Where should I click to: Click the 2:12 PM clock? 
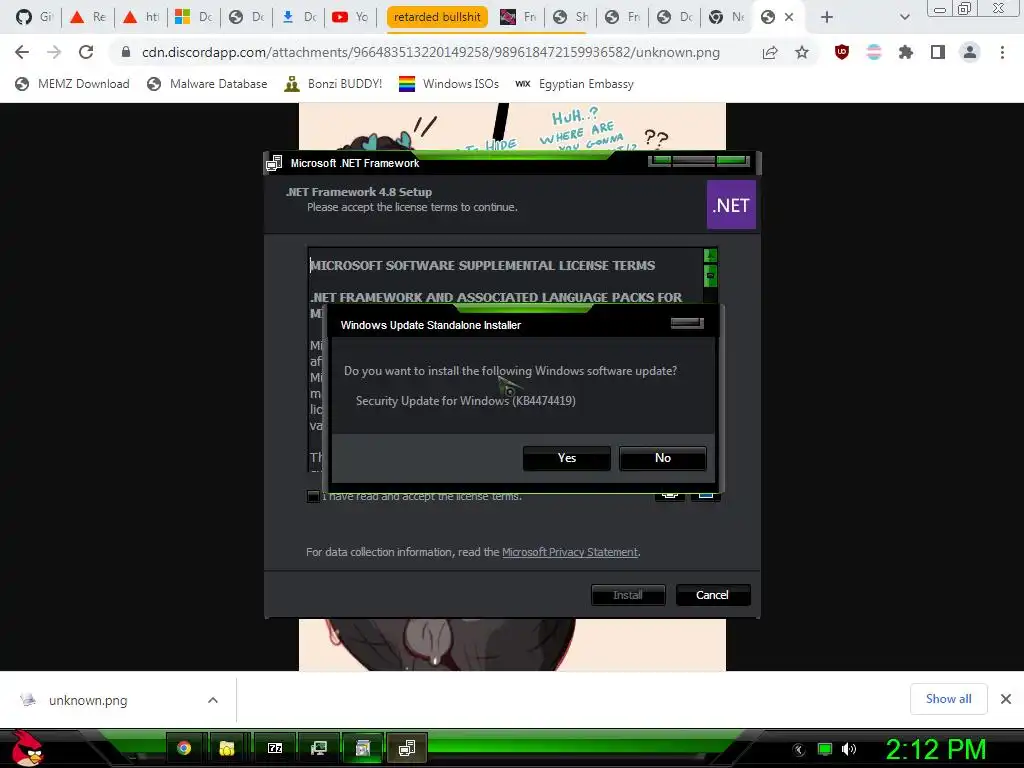coord(936,749)
